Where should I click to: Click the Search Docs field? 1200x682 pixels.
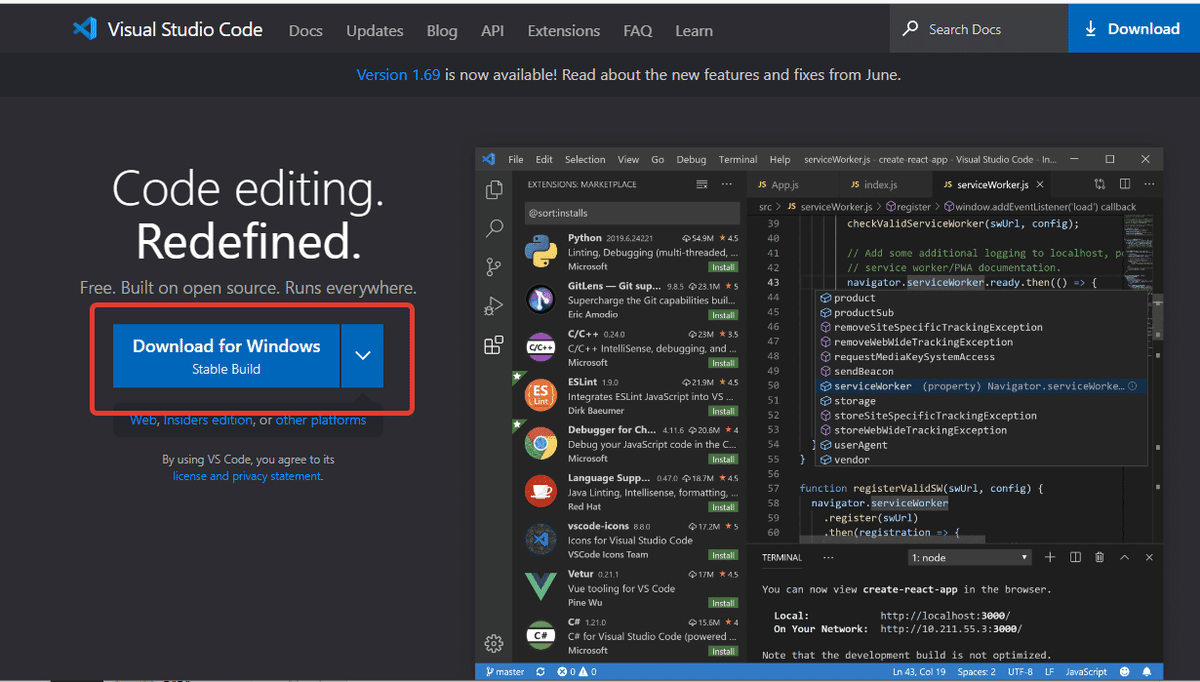coord(978,29)
